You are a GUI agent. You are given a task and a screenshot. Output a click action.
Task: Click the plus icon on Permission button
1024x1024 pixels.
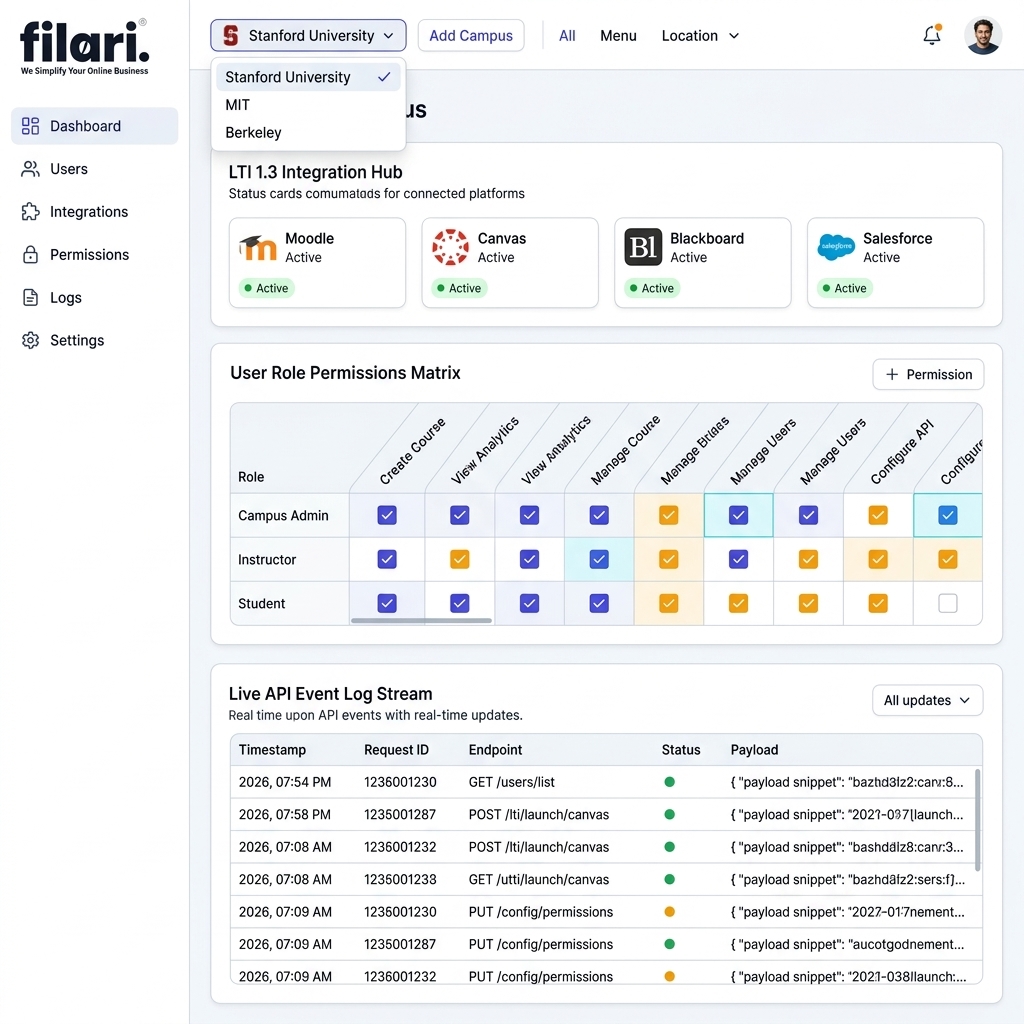pyautogui.click(x=892, y=374)
